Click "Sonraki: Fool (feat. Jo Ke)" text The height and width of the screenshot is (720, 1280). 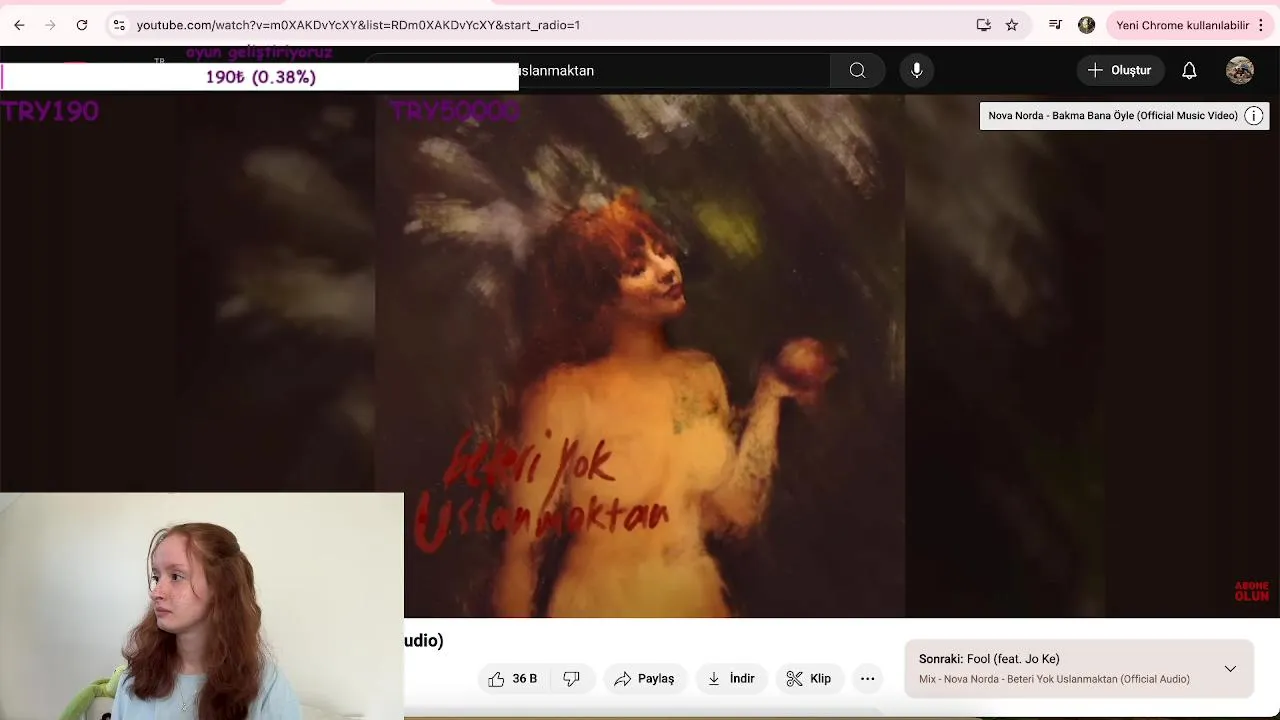pyautogui.click(x=989, y=659)
